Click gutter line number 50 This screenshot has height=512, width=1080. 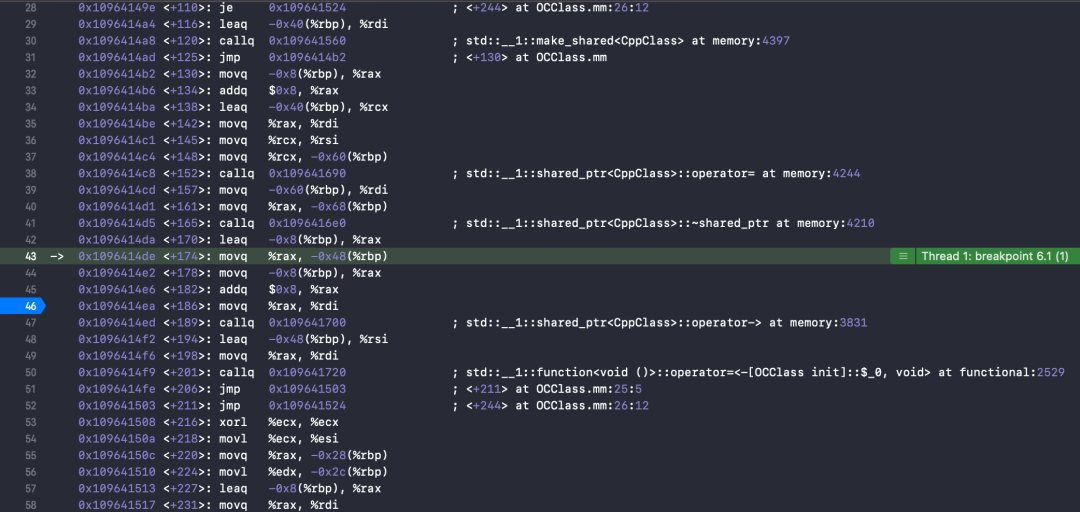(31, 372)
